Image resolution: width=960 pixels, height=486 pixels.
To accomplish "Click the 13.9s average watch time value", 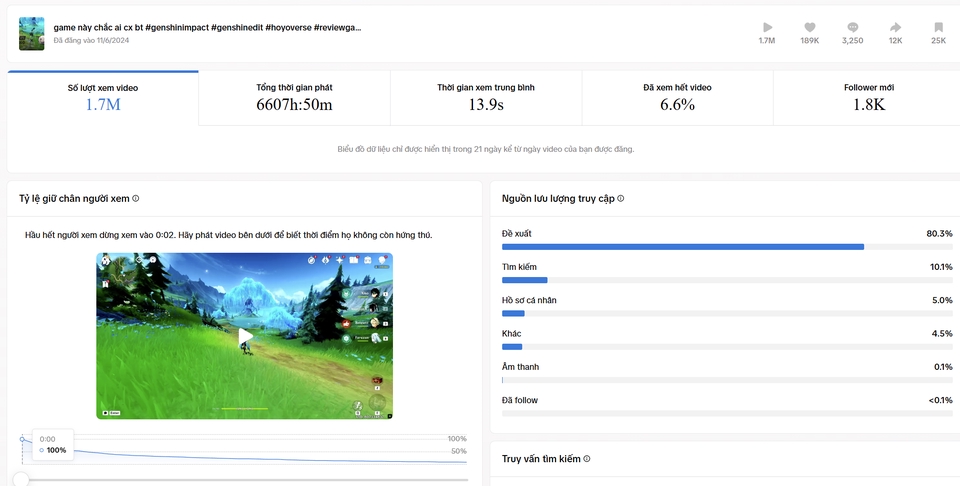I will (486, 105).
